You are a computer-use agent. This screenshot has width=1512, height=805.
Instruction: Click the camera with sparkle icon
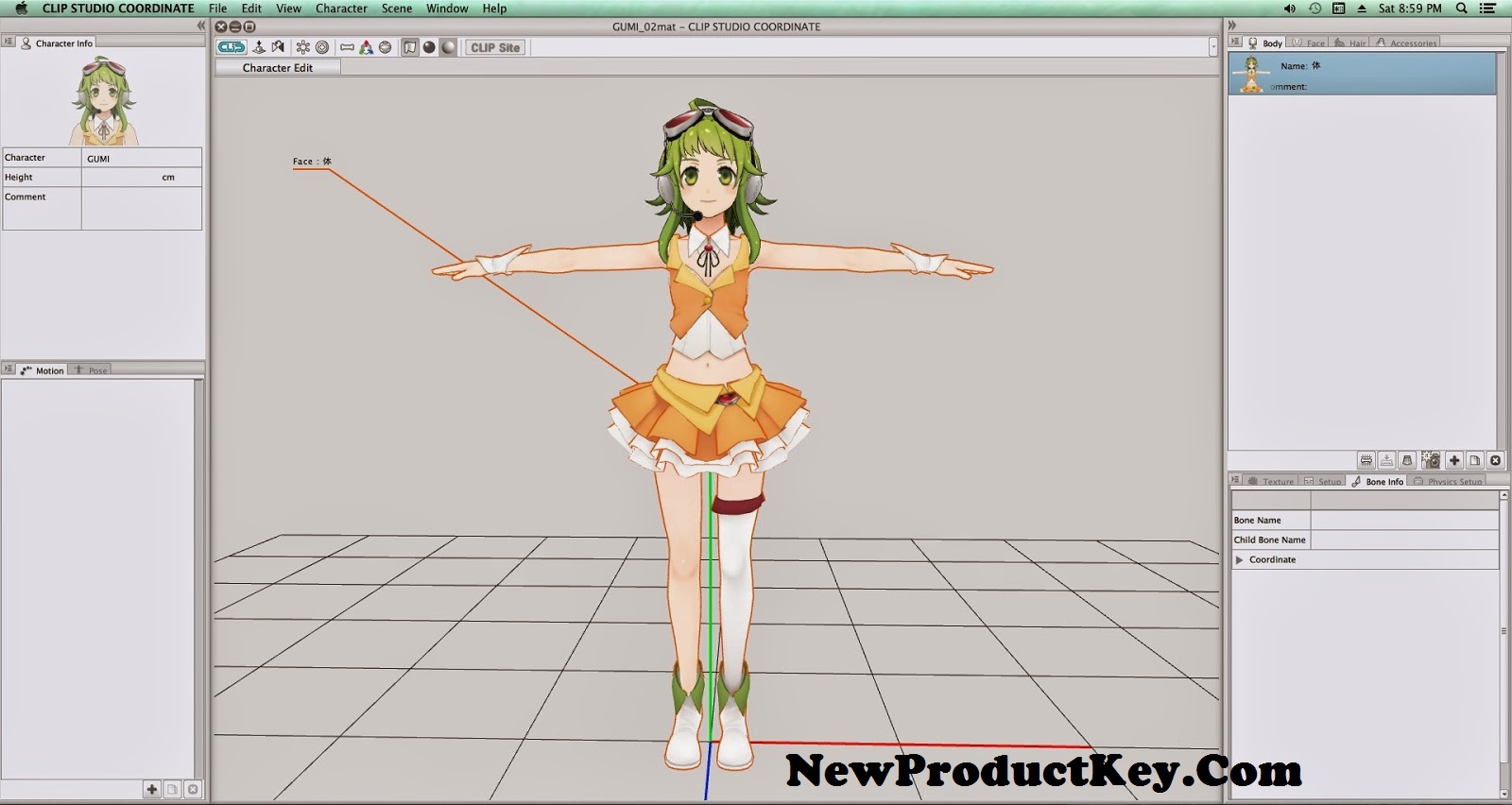click(1431, 460)
